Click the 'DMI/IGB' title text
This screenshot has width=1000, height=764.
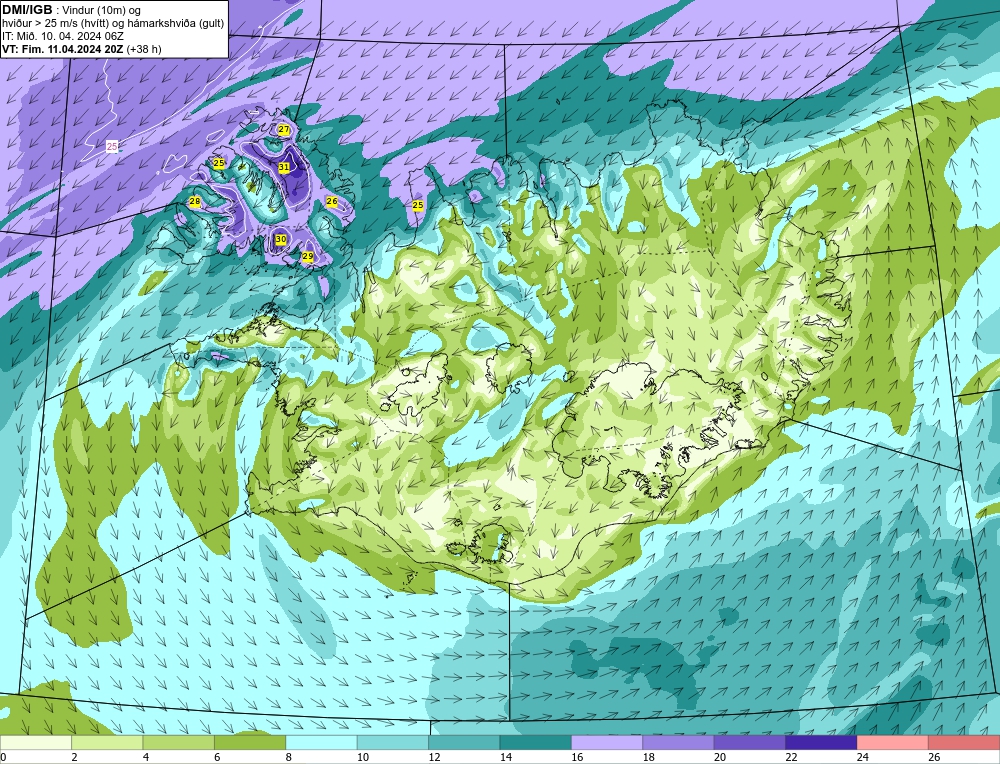(27, 10)
